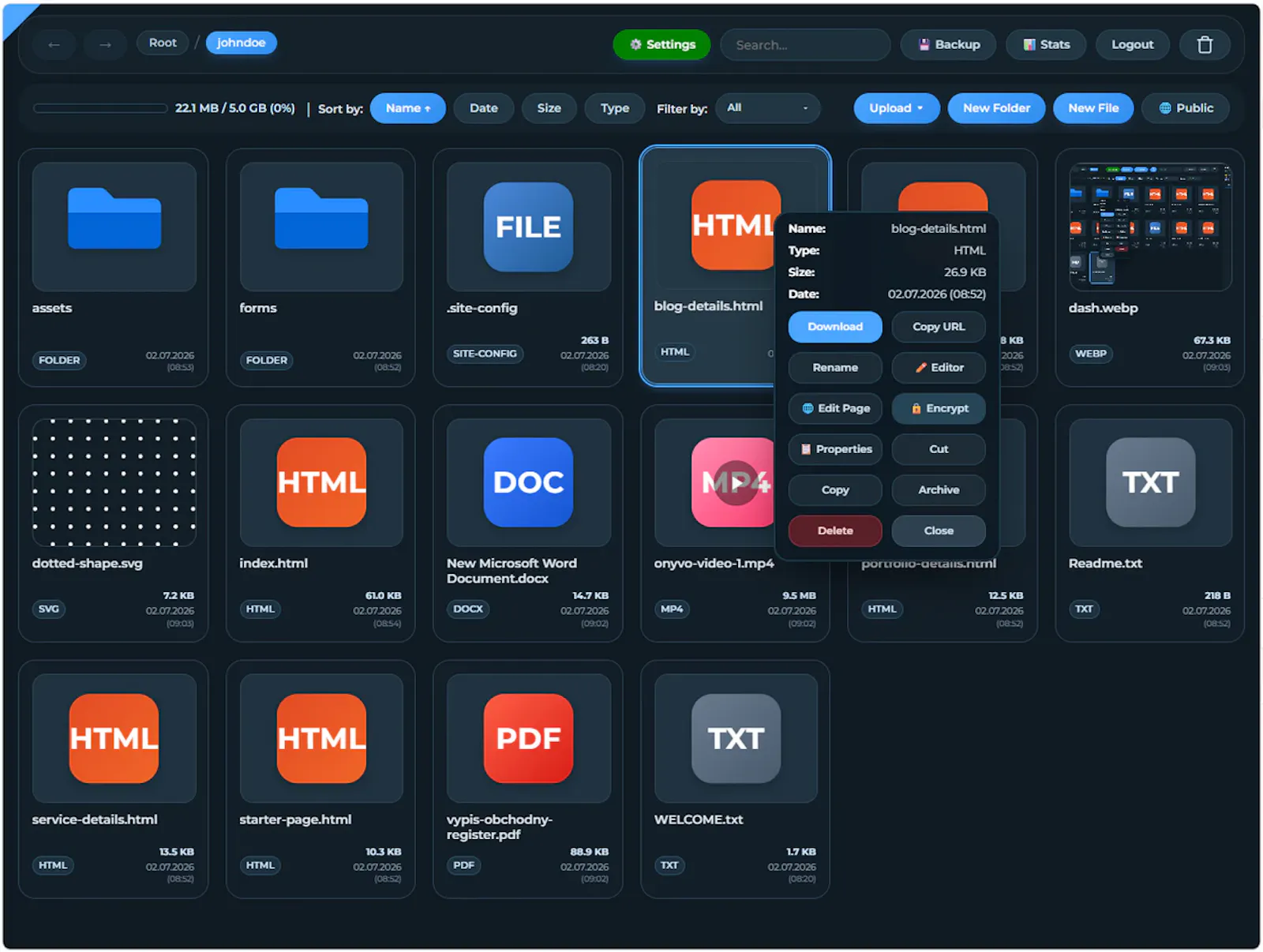The width and height of the screenshot is (1263, 952).
Task: Choose Cut in the context menu
Action: [939, 449]
